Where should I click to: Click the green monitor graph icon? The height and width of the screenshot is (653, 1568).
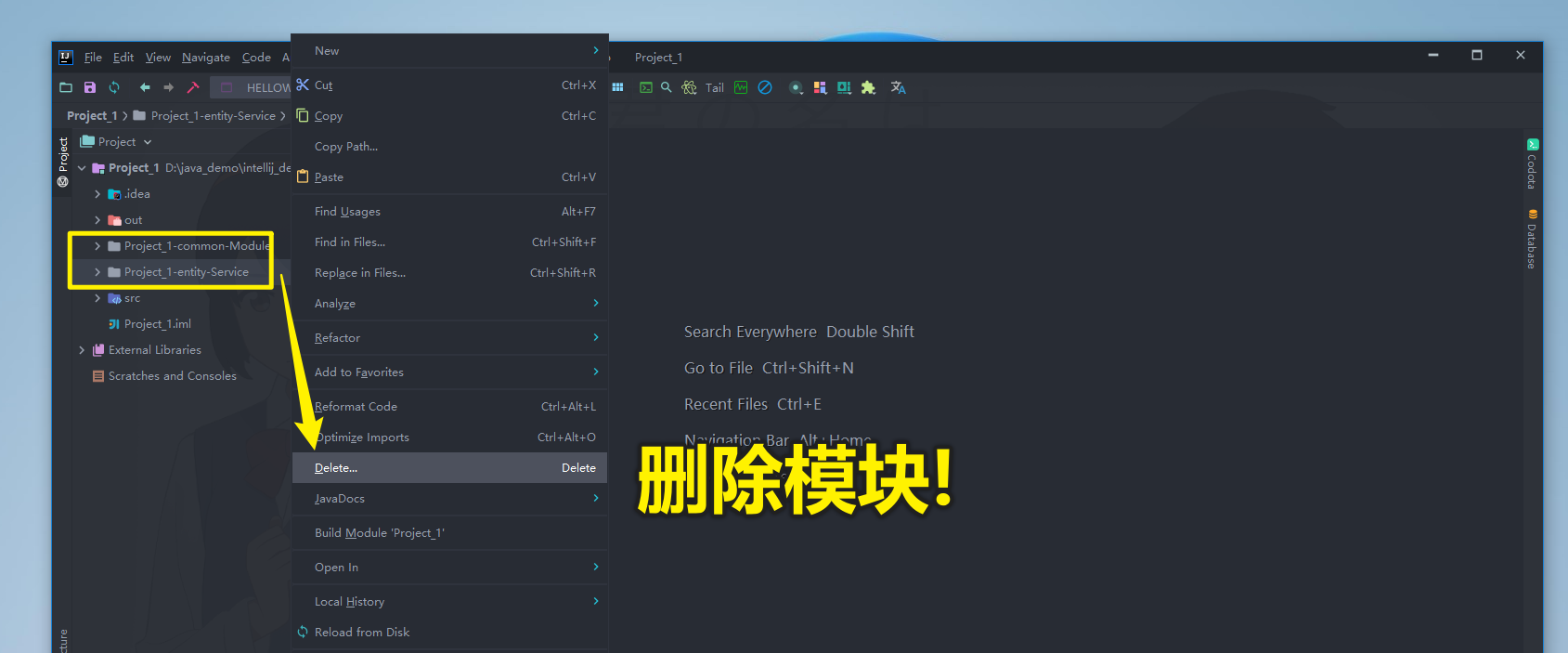741,87
